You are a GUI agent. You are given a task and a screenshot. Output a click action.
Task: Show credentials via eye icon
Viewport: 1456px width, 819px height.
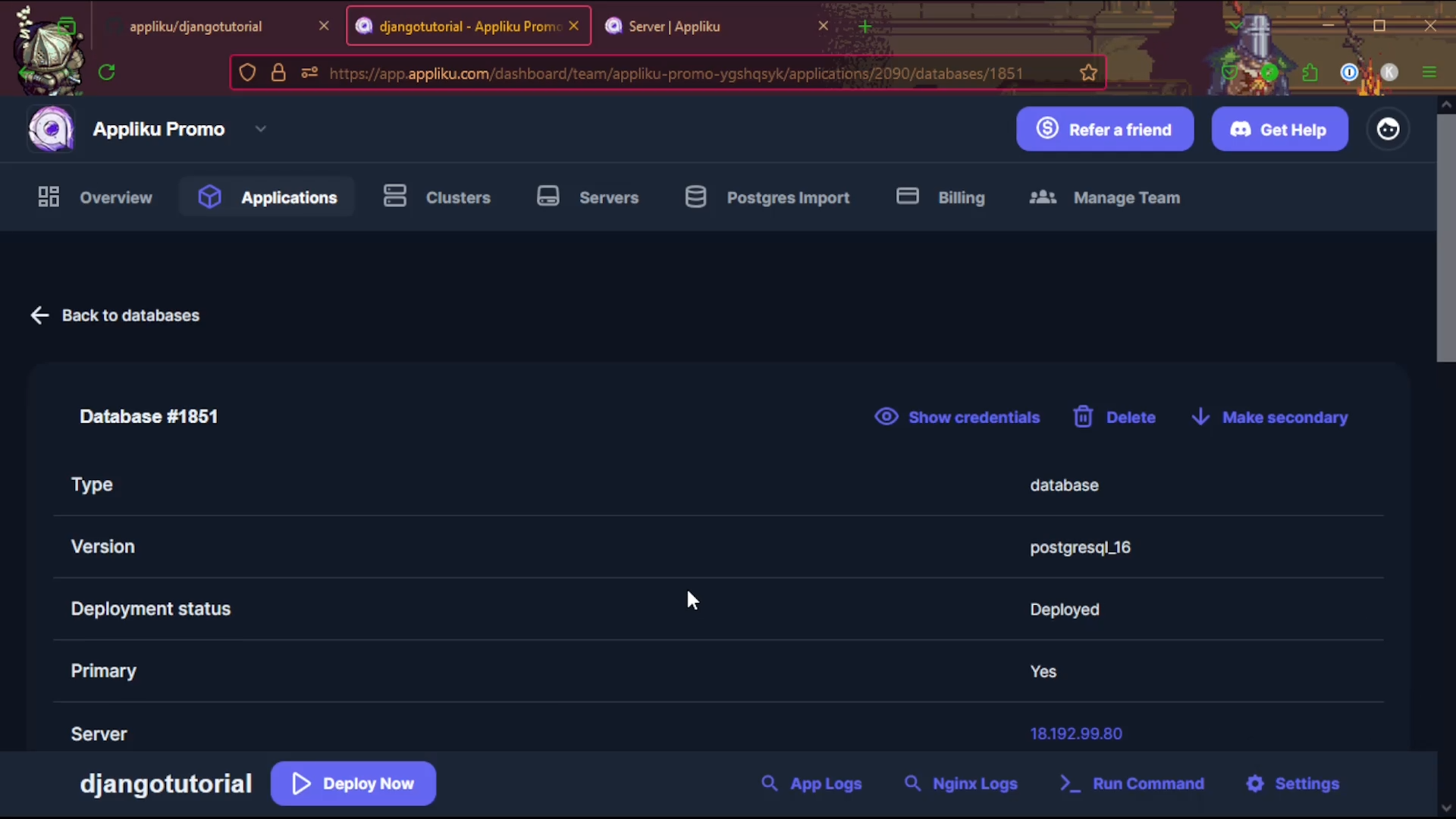(886, 417)
